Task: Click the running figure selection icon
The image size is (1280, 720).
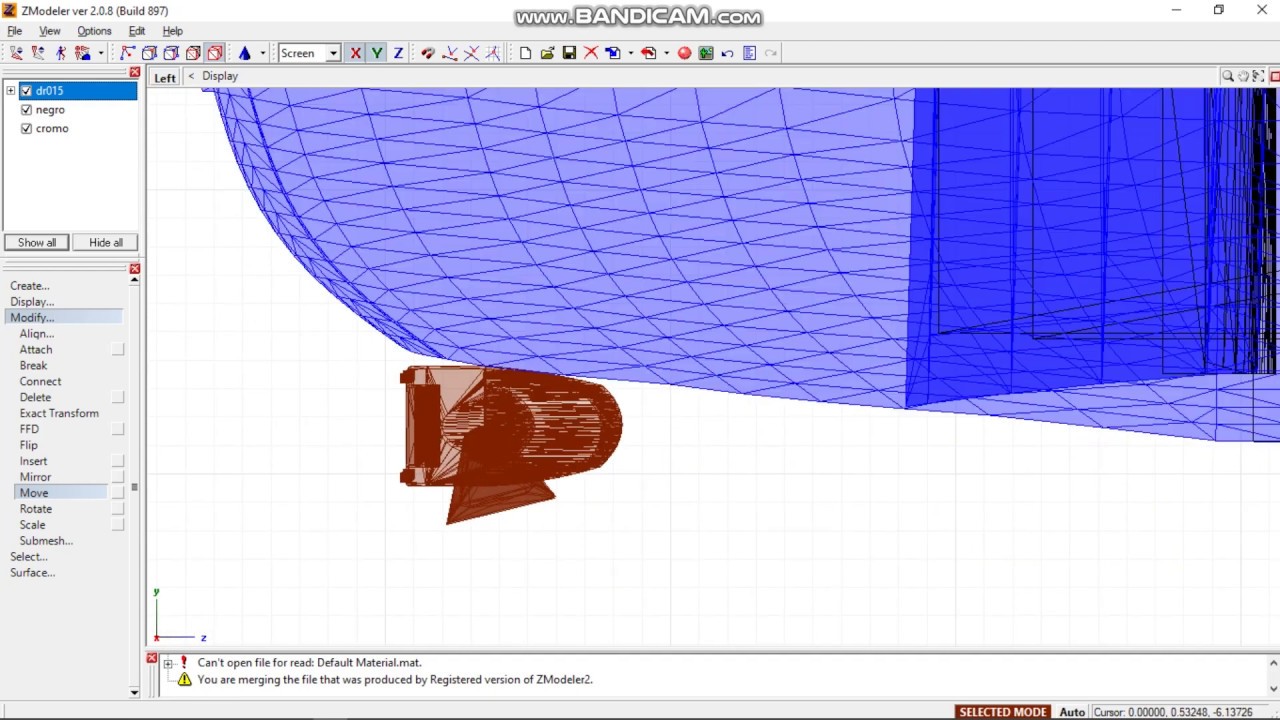Action: pyautogui.click(x=60, y=53)
